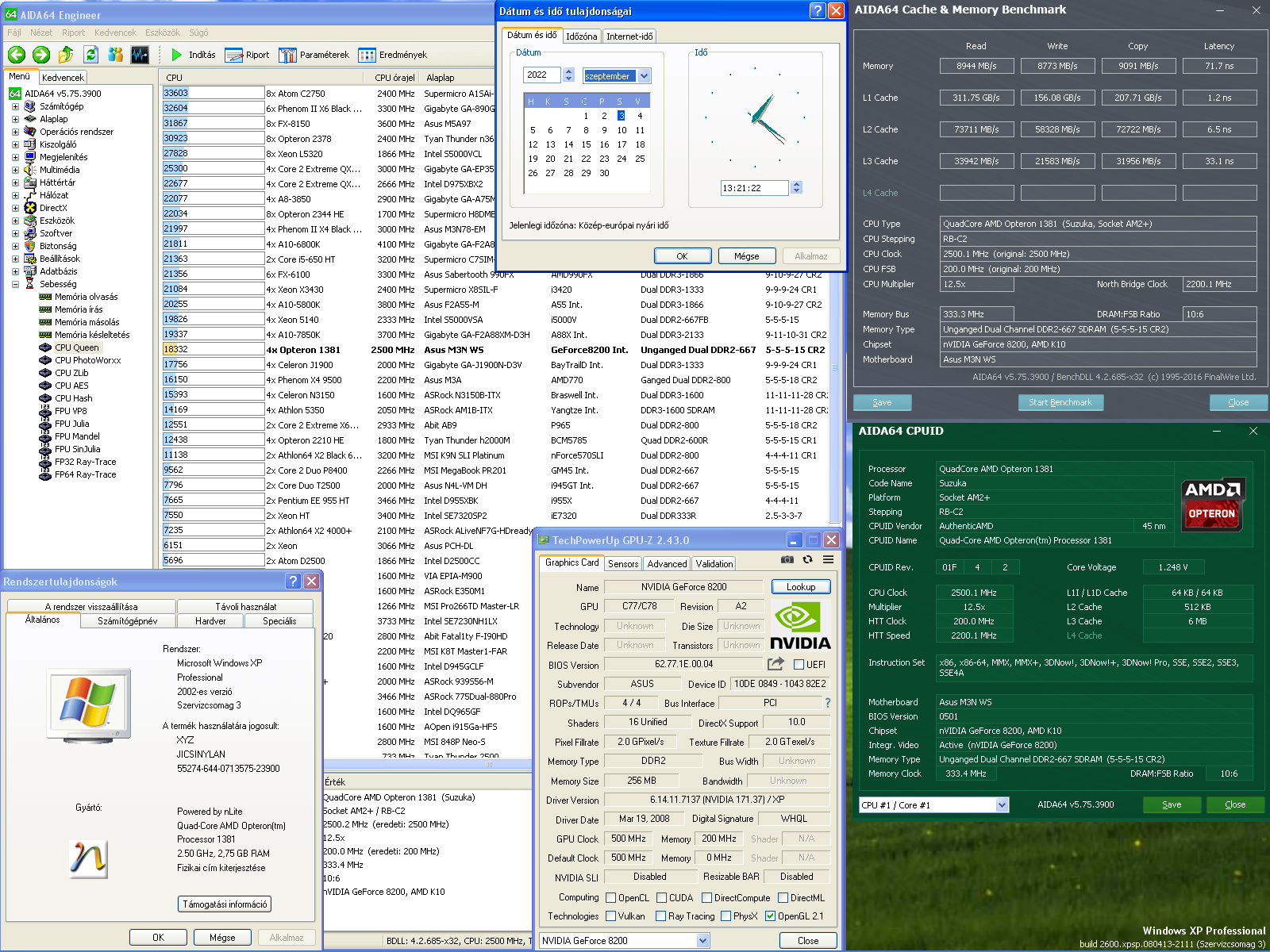The width and height of the screenshot is (1270, 952).
Task: Open GPU selection dropdown NVIDIA GeForce 8200
Action: [x=702, y=941]
